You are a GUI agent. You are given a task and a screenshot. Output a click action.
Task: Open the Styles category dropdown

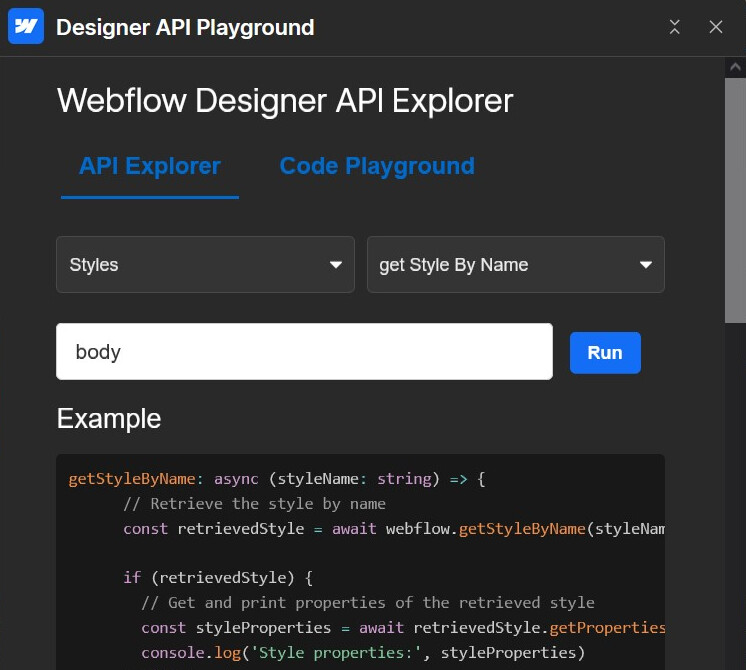[205, 265]
